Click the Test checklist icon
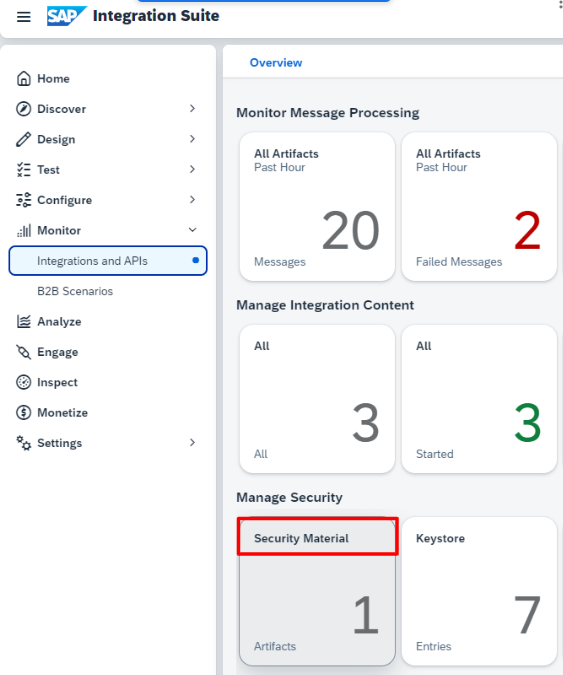Viewport: 563px width, 675px height. click(24, 170)
